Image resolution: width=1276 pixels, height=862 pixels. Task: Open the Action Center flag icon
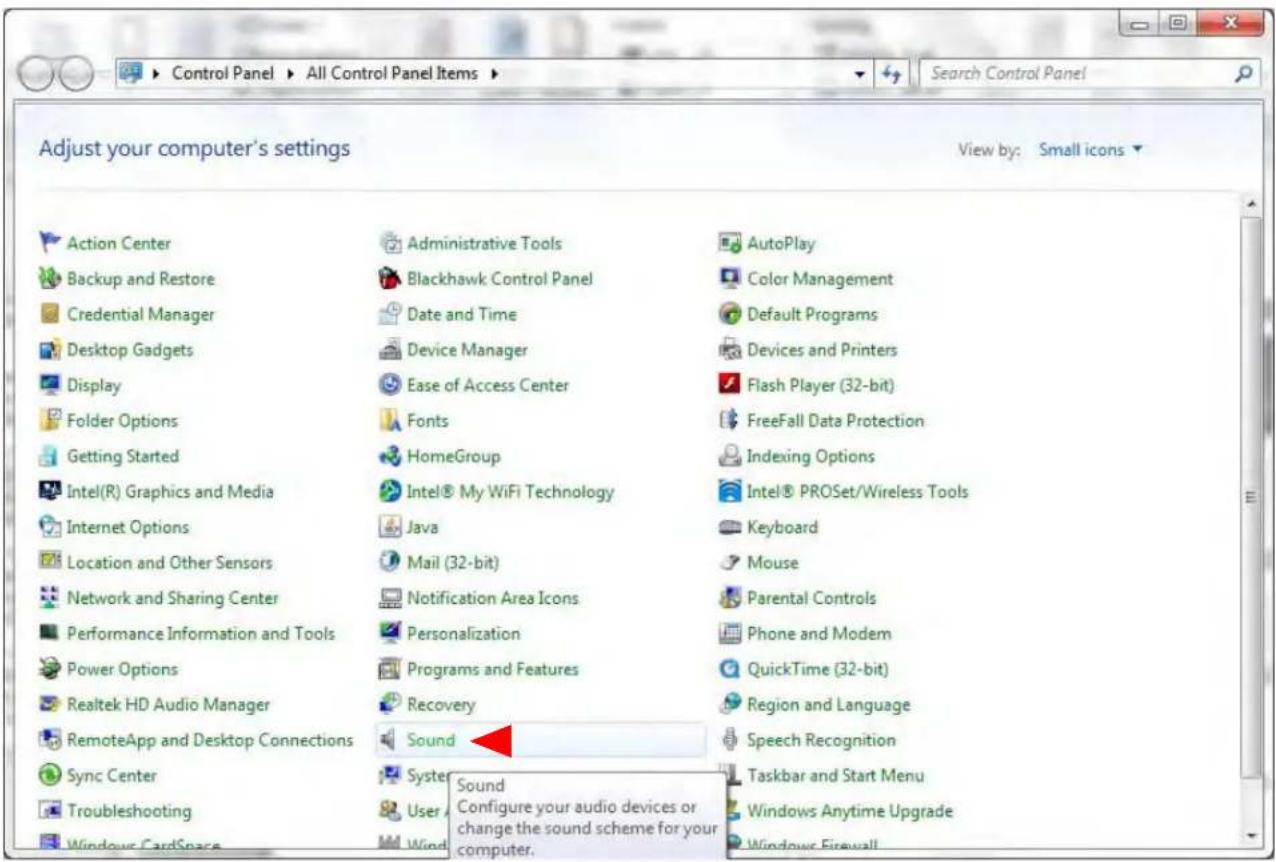click(x=49, y=243)
